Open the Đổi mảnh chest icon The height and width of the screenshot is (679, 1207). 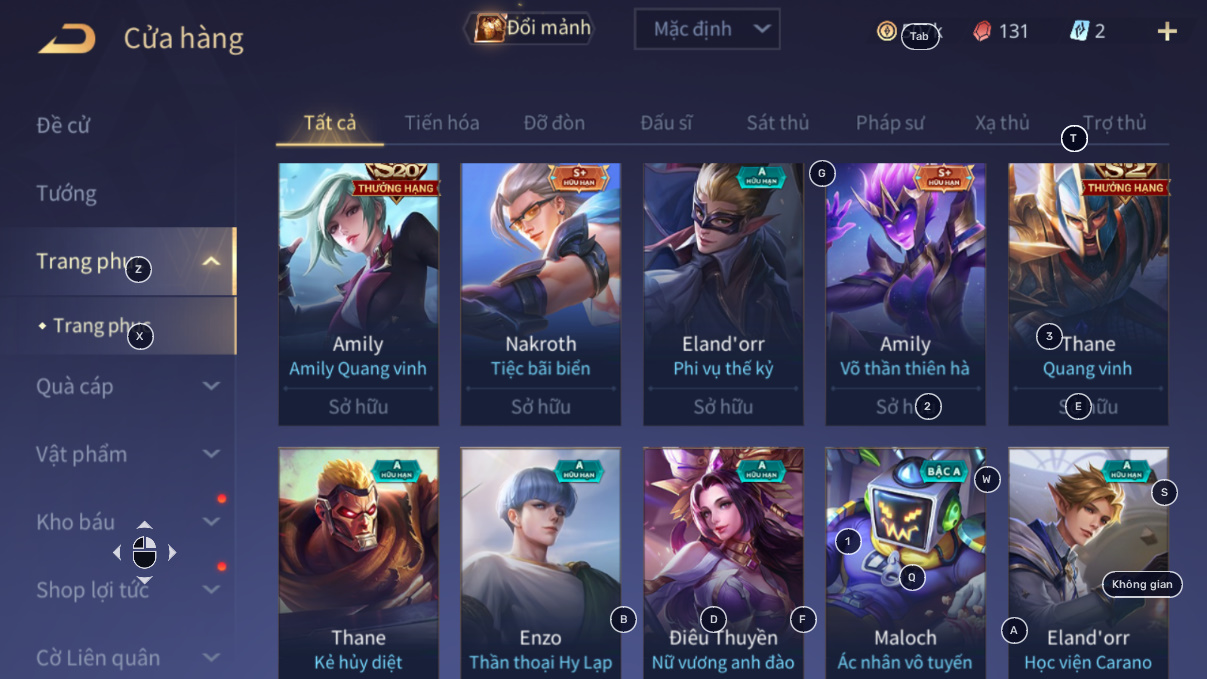(x=490, y=28)
